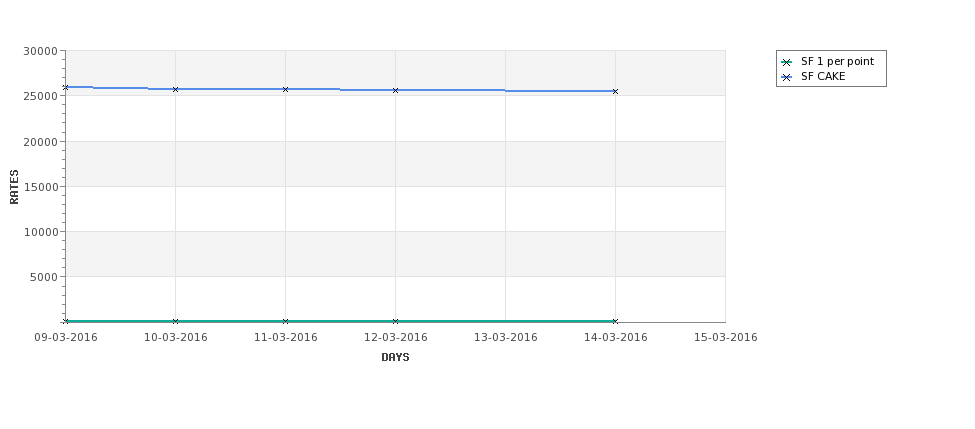Select the SF 1 per point legend label
The width and height of the screenshot is (975, 429).
pyautogui.click(x=837, y=62)
